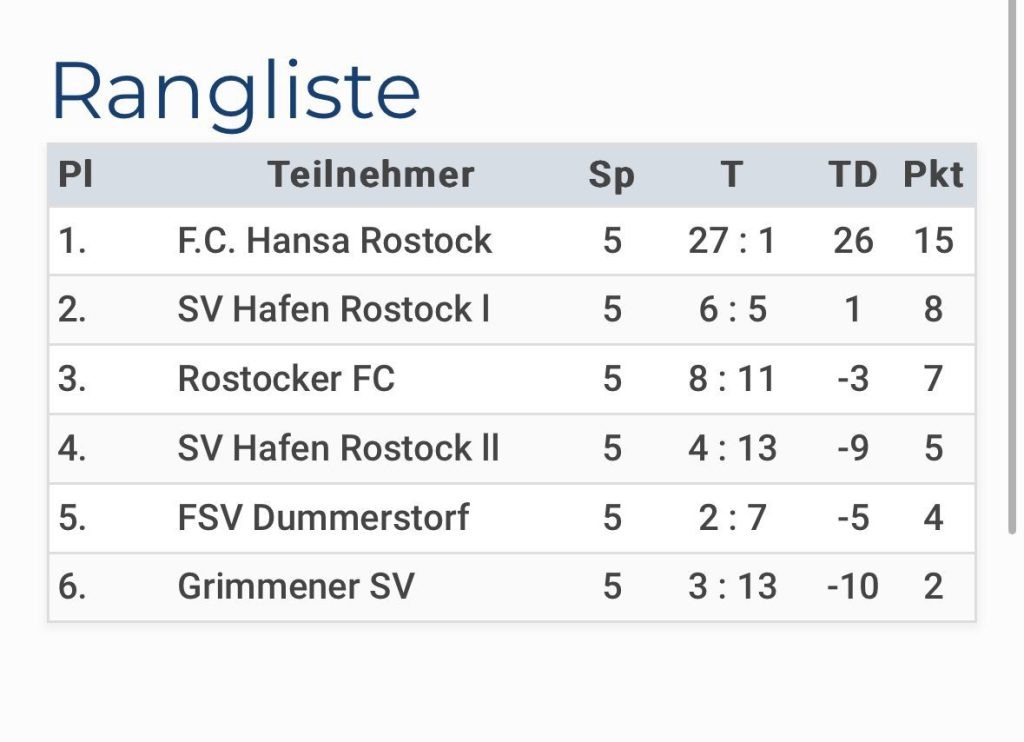
Task: Open FSV Dummerstorf team entry
Action: pyautogui.click(x=323, y=517)
